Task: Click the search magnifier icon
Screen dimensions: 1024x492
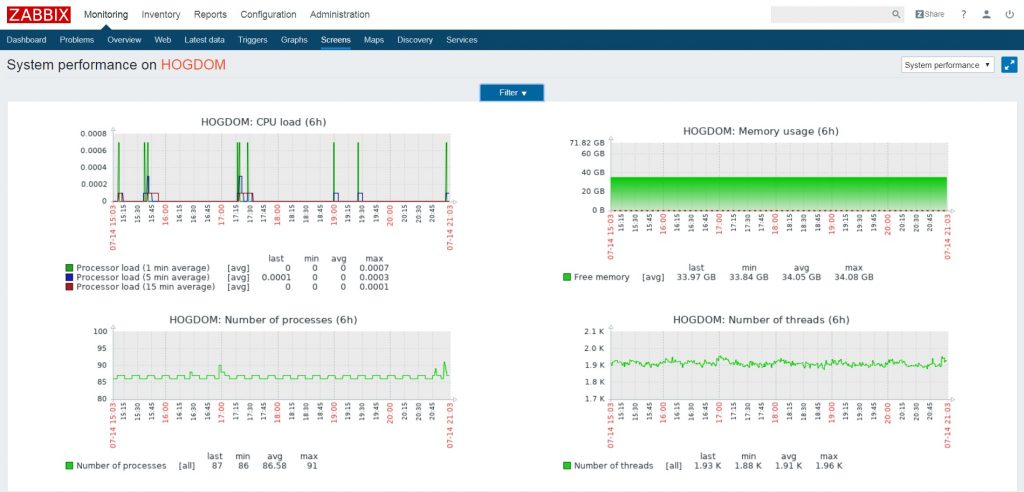Action: pos(896,14)
